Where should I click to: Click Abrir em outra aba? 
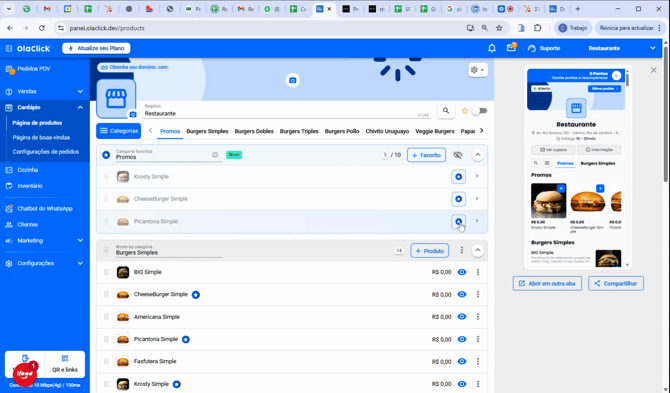tap(547, 283)
